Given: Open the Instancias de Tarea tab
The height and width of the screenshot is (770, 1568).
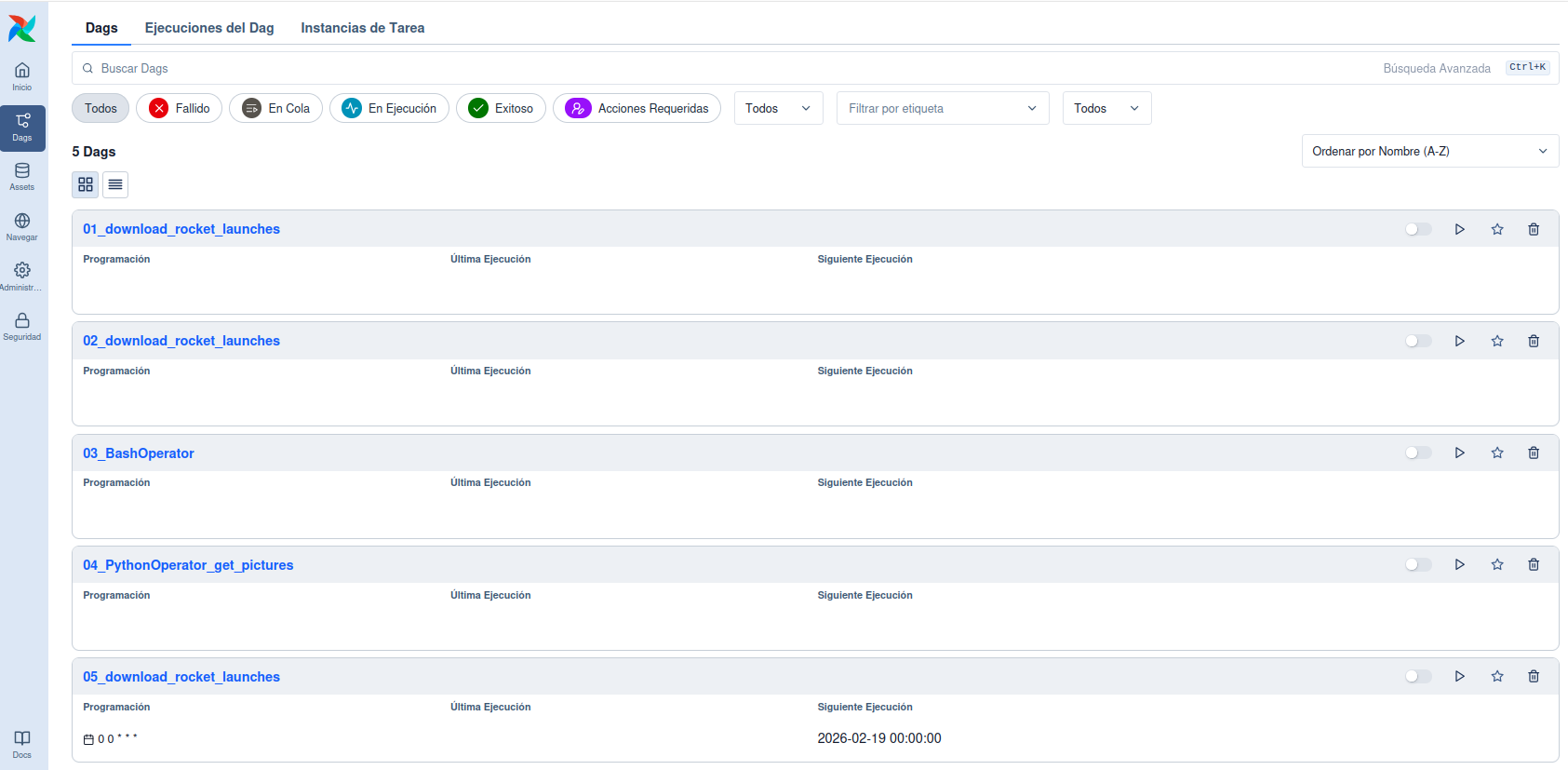Looking at the screenshot, I should click(362, 28).
